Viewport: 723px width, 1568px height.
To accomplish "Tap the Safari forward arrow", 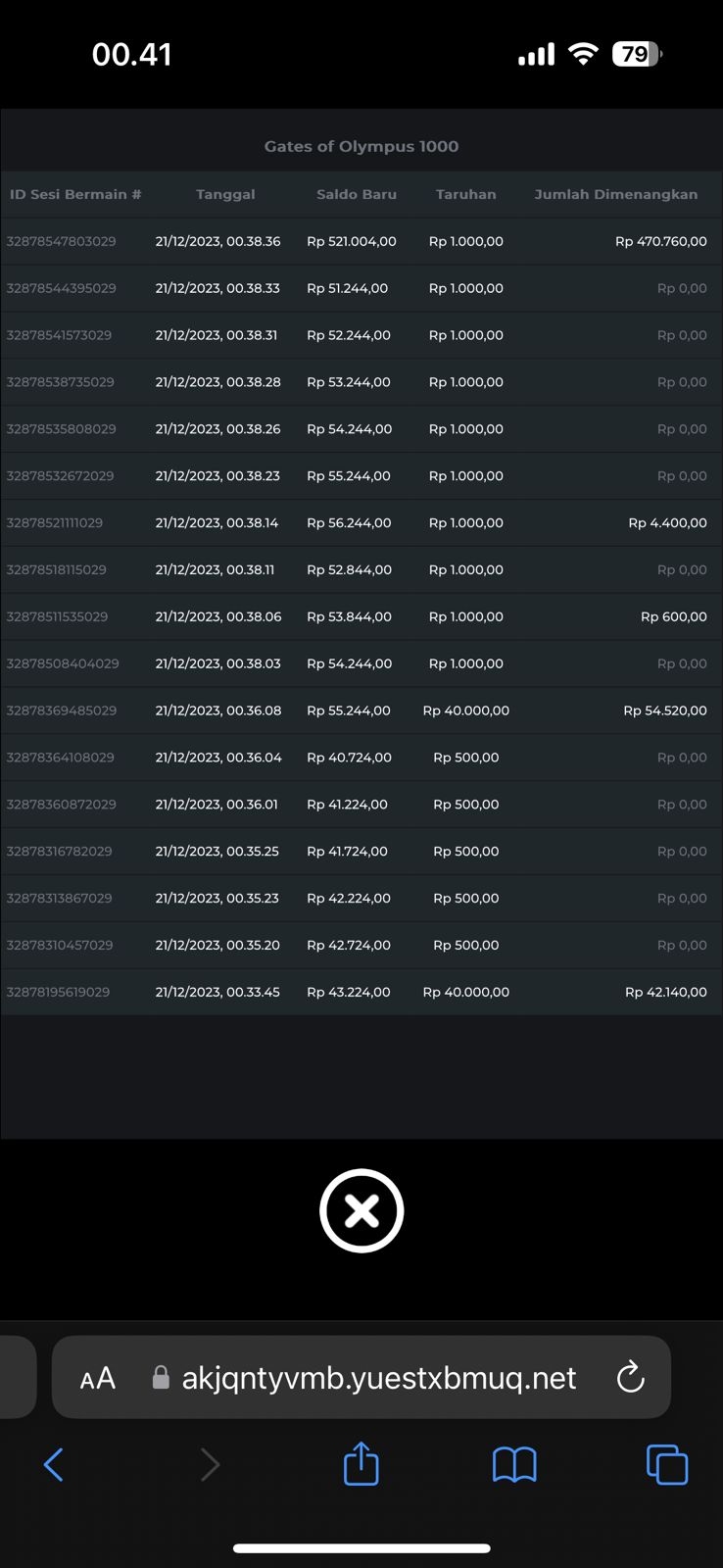I will pyautogui.click(x=210, y=1465).
